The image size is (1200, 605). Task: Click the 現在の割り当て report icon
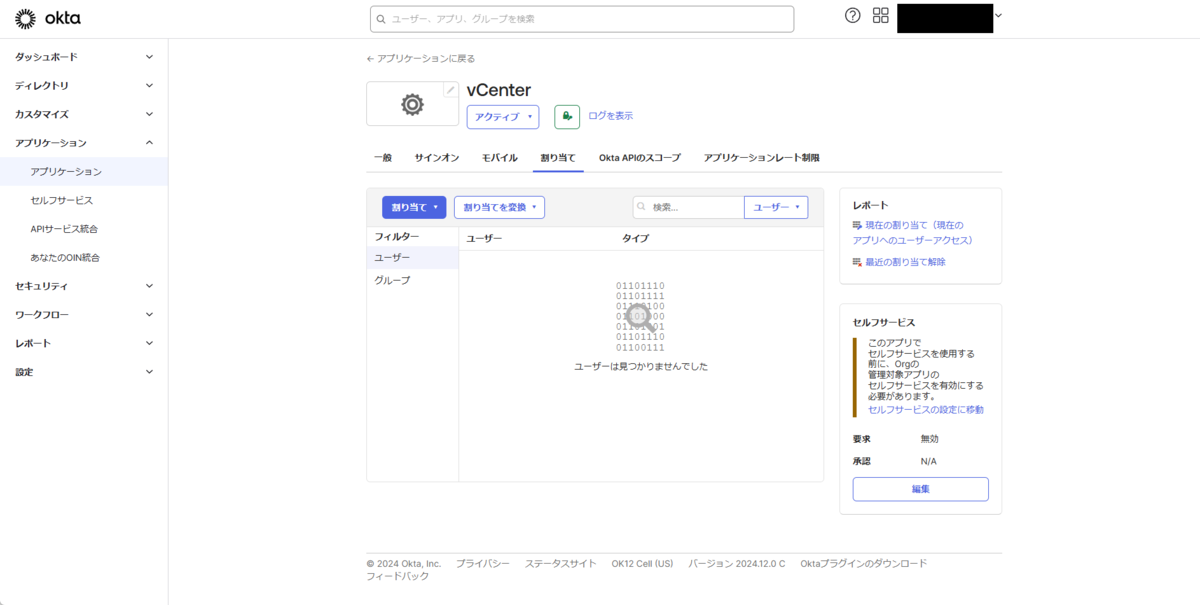857,226
